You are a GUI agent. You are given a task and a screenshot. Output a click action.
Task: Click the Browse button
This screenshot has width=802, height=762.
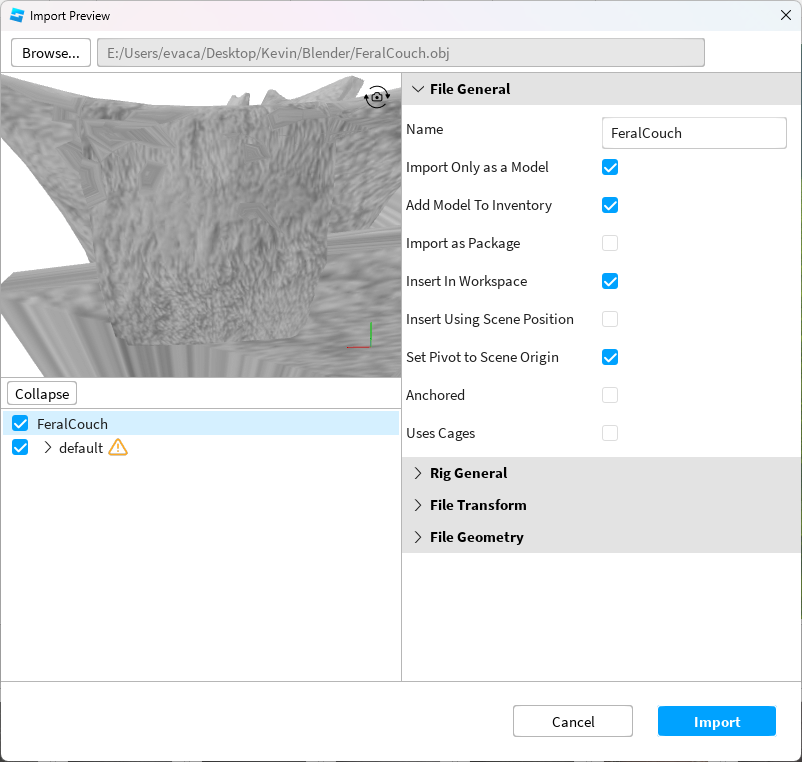(50, 52)
